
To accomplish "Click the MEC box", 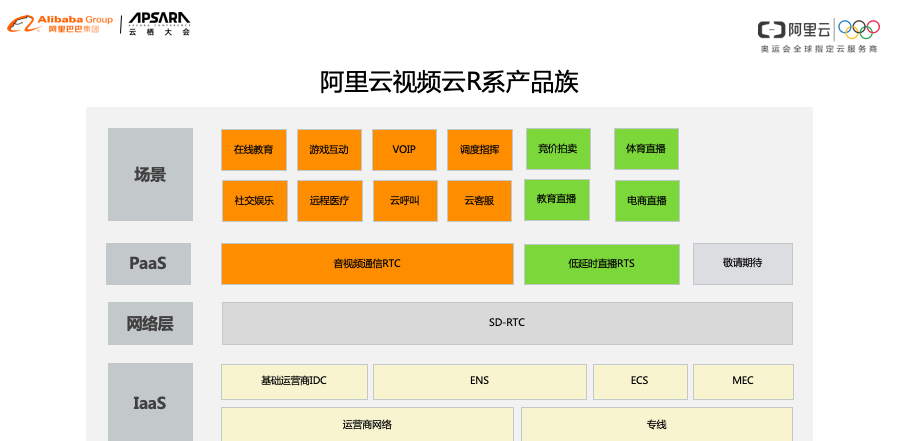I will click(743, 382).
